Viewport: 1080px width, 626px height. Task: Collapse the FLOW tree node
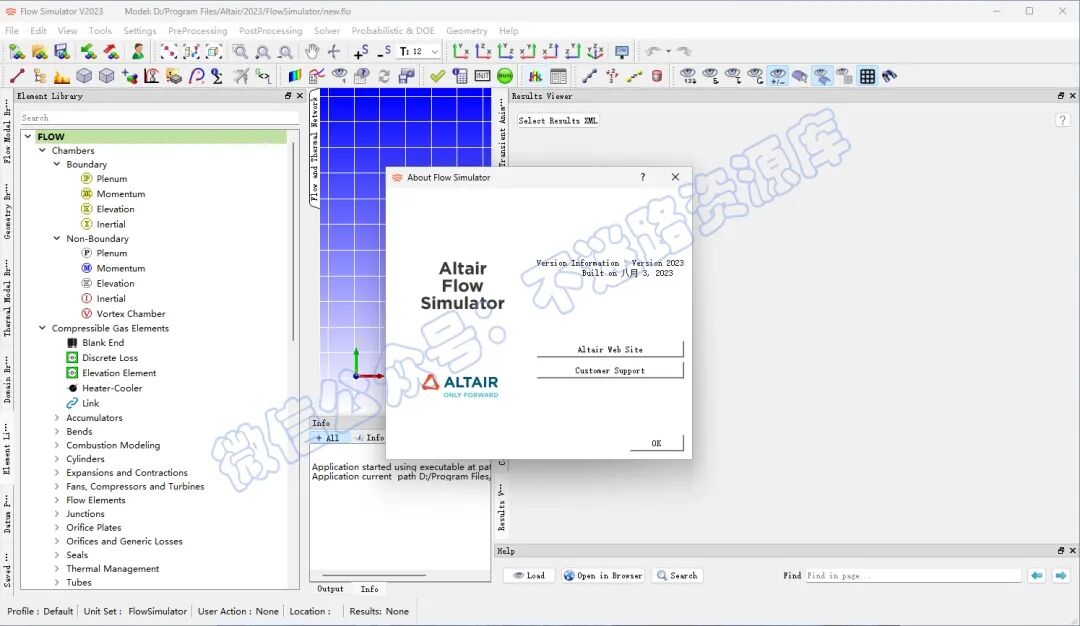[28, 136]
